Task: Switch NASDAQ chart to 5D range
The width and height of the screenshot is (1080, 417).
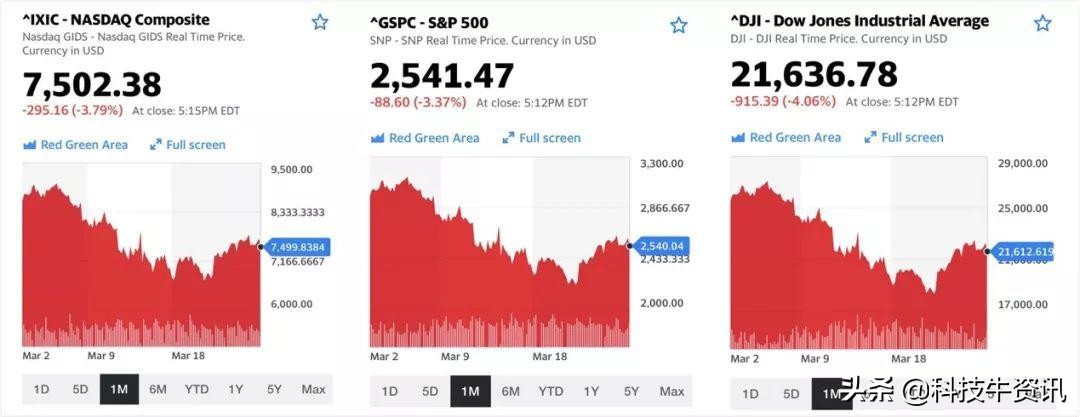Action: pyautogui.click(x=80, y=389)
